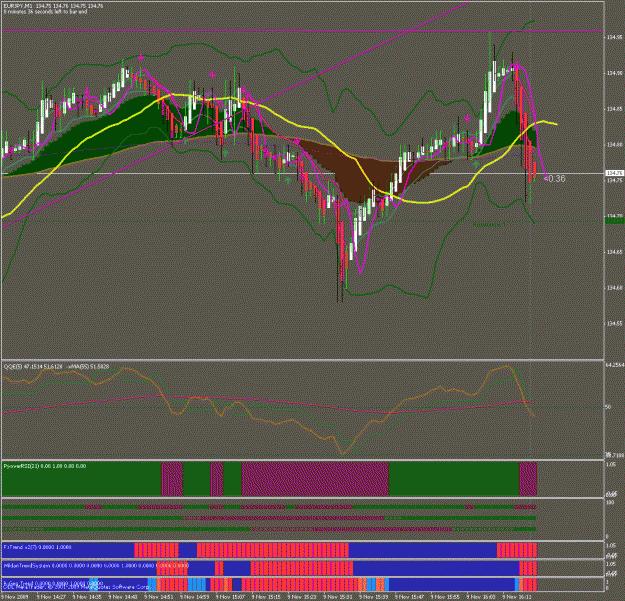
Task: Select the 134.55 value on the price axis
Action: (x=614, y=324)
